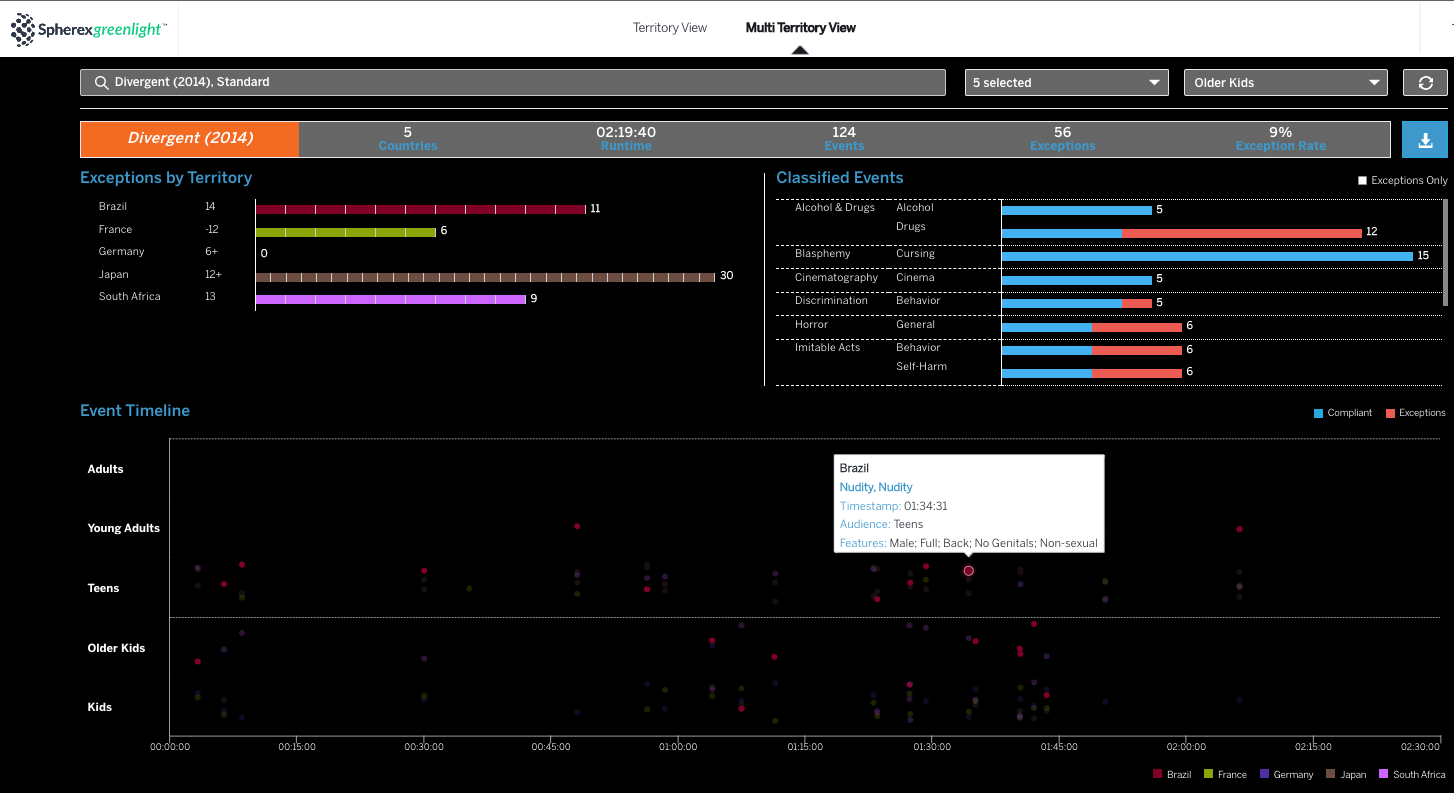Click the Japan color swatch in the timeline legend
1454x793 pixels.
(x=1331, y=774)
